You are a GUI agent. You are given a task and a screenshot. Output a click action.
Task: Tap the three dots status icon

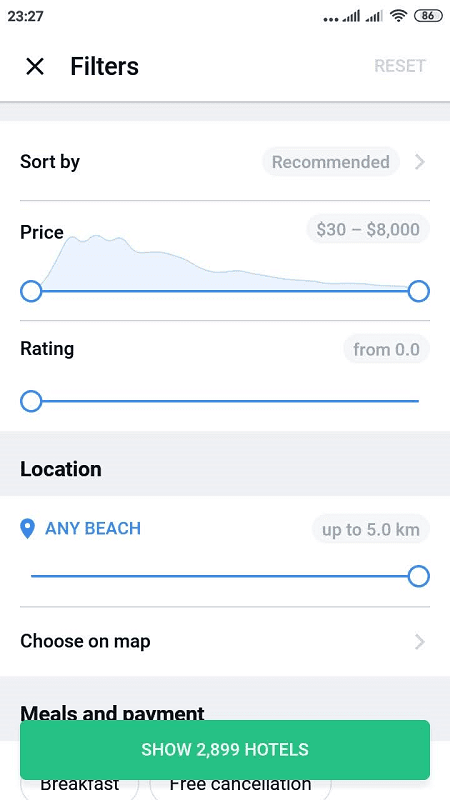click(x=331, y=20)
